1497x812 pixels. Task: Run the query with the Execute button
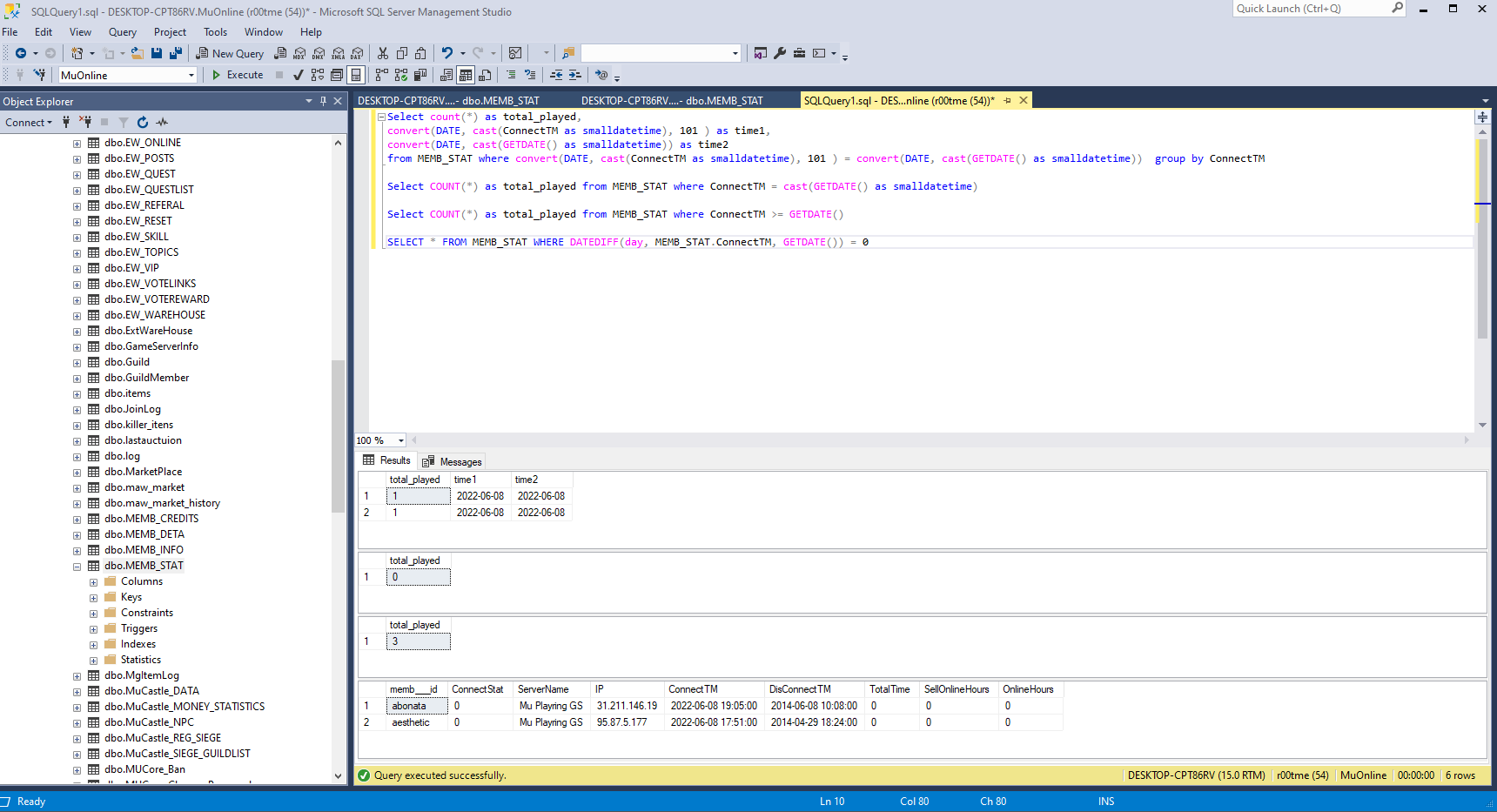click(x=238, y=75)
